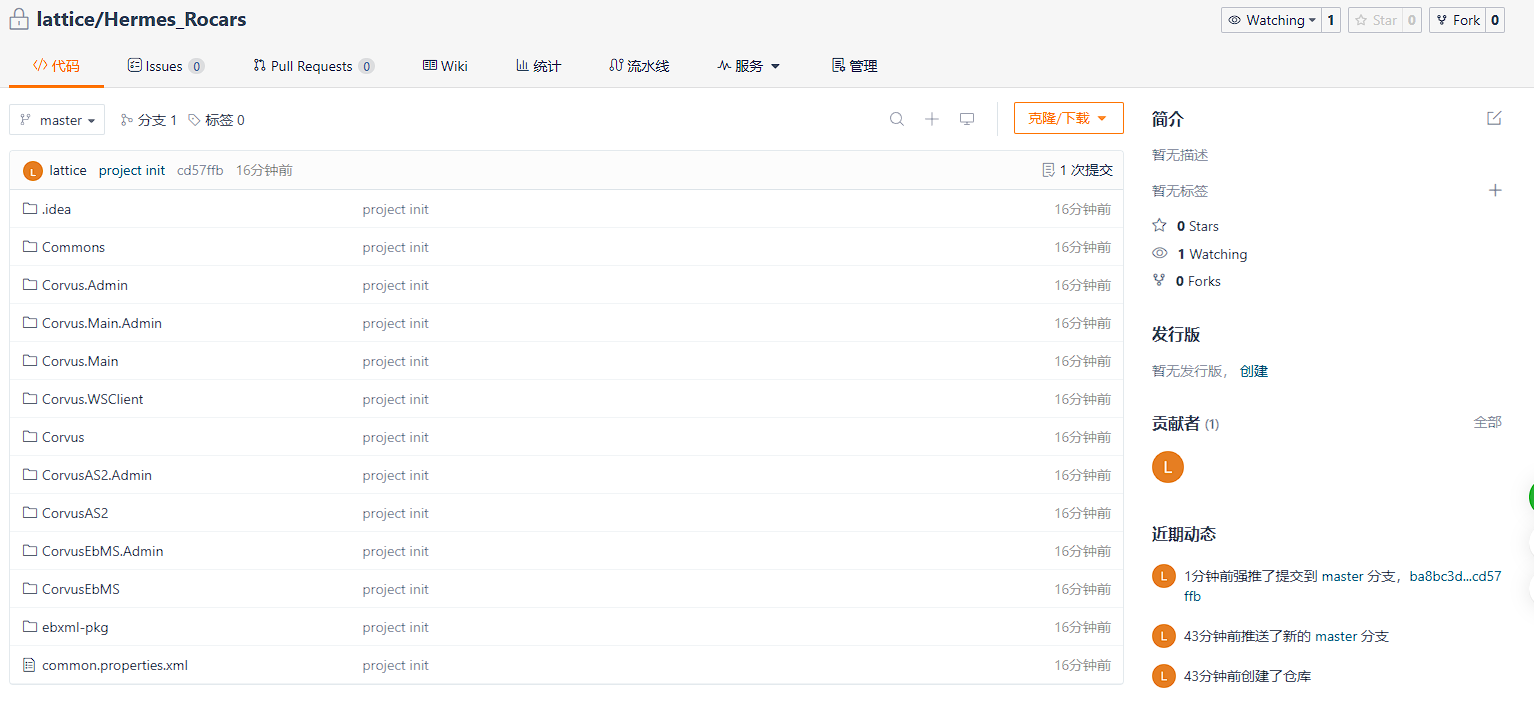Click the Commons folder icon
Viewport: 1534px width, 704px height.
pyautogui.click(x=29, y=247)
